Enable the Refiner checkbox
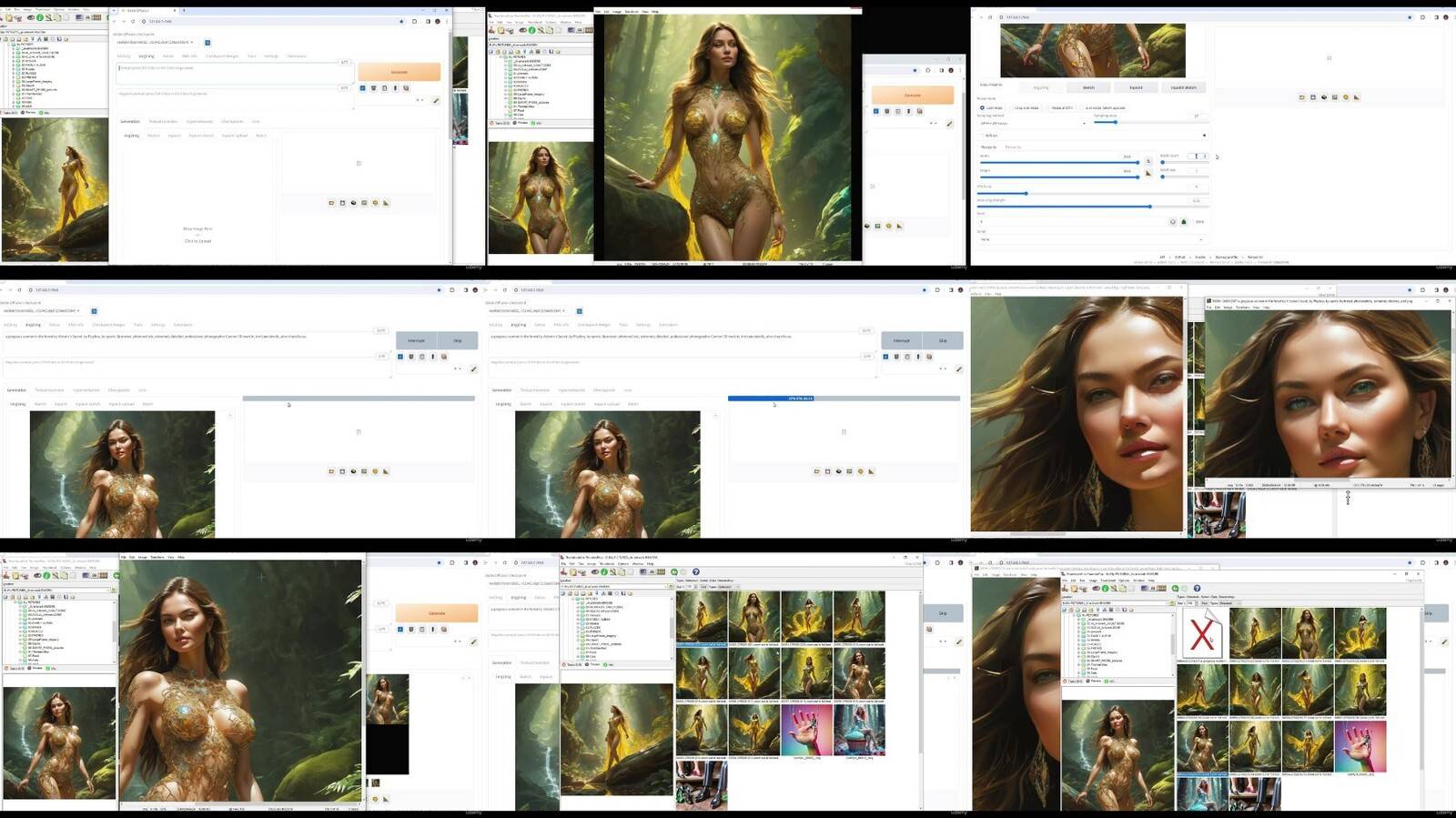Screen dimensions: 1456x818 982,136
